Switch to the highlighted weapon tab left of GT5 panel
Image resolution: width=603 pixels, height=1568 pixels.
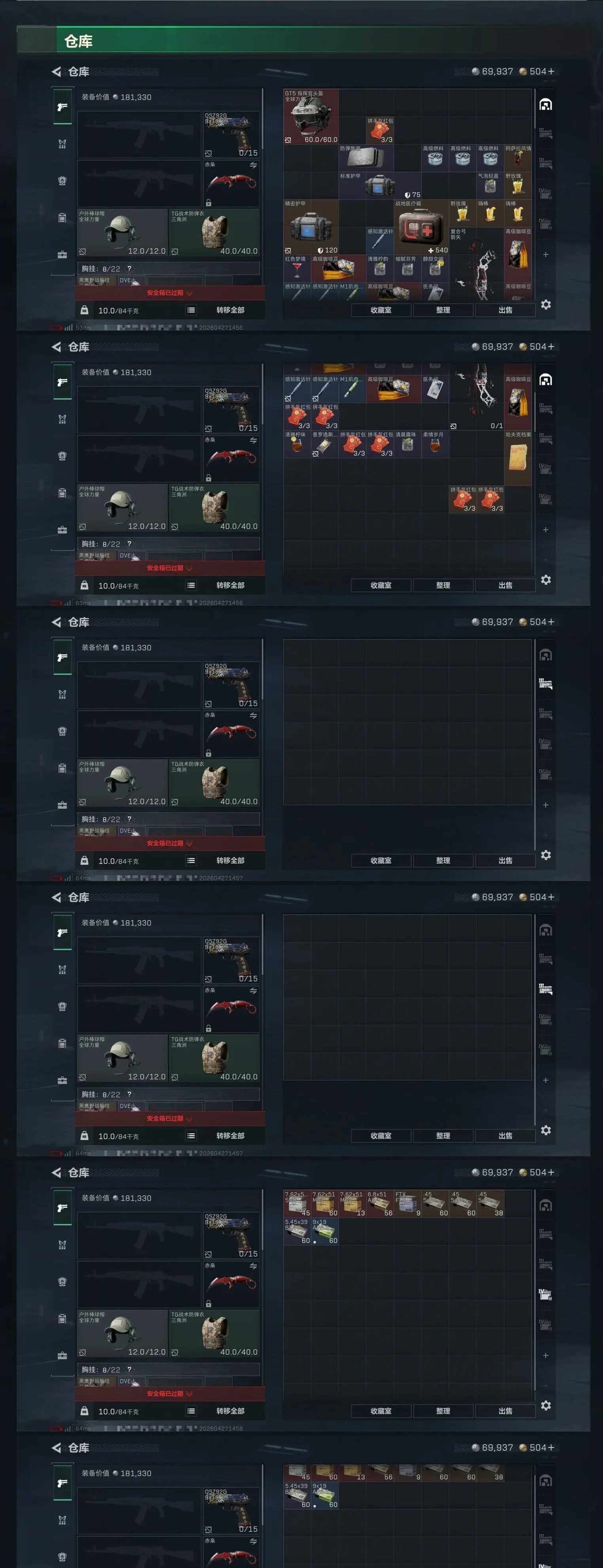(x=62, y=107)
